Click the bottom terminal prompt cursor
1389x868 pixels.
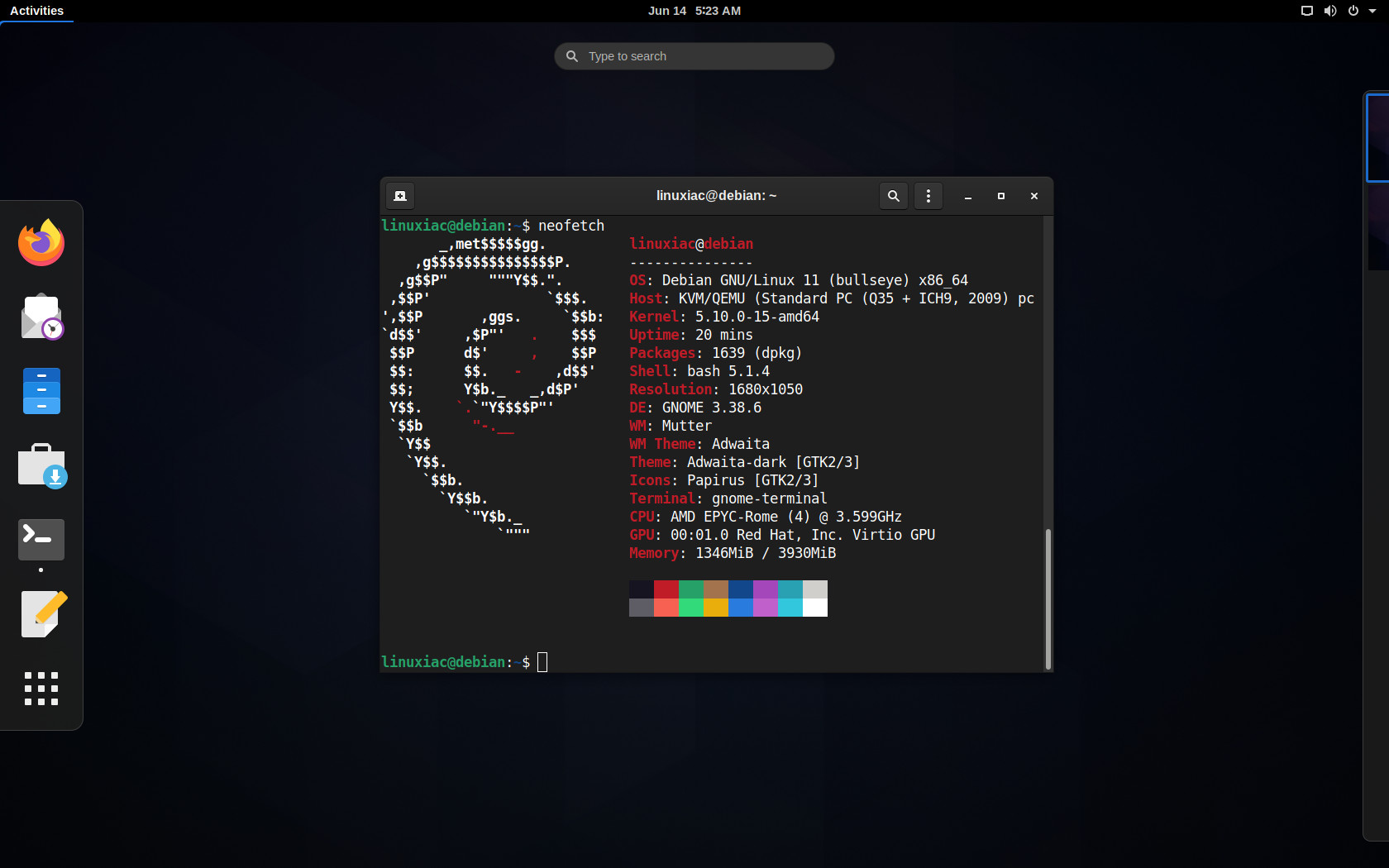click(542, 662)
